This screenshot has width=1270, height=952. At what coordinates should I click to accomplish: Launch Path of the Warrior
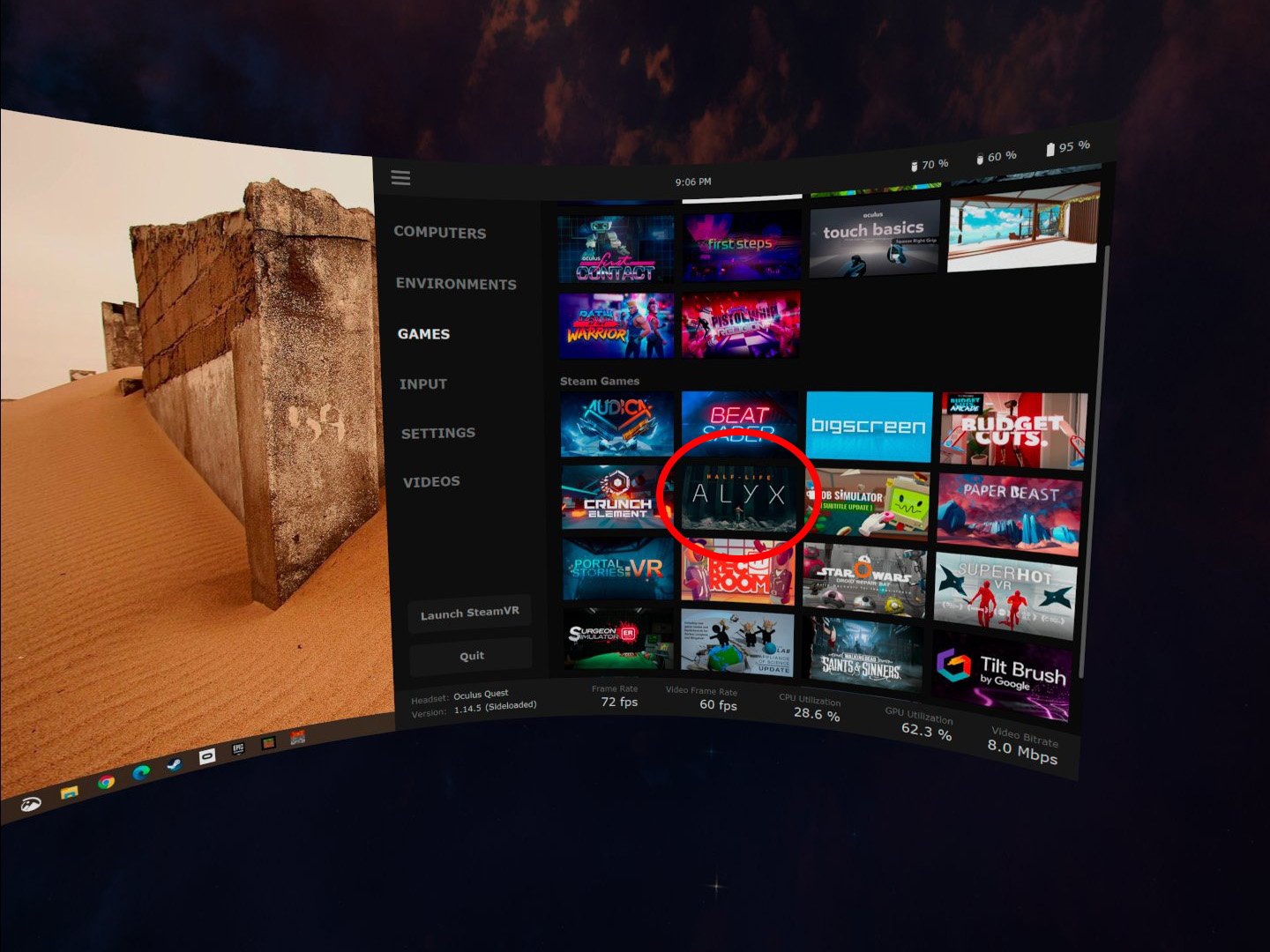(x=616, y=325)
